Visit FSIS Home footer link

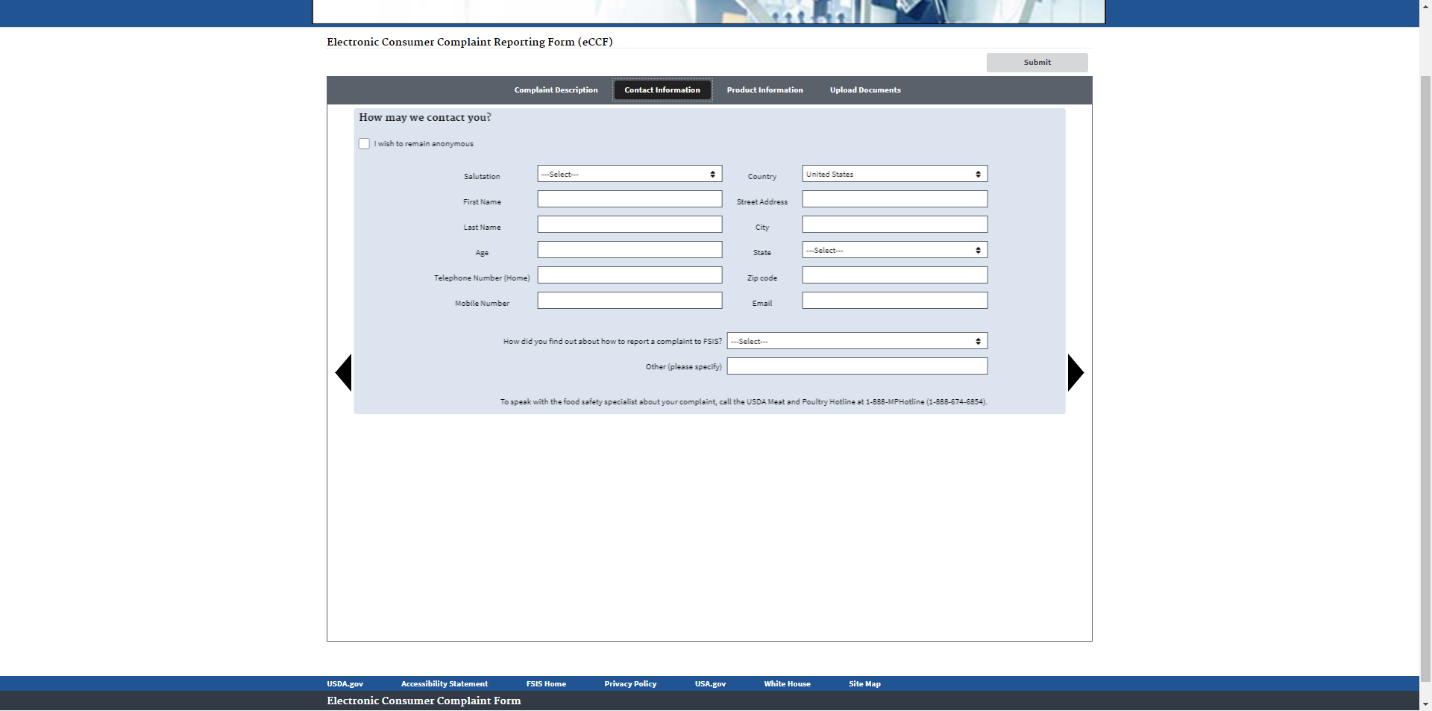[546, 684]
